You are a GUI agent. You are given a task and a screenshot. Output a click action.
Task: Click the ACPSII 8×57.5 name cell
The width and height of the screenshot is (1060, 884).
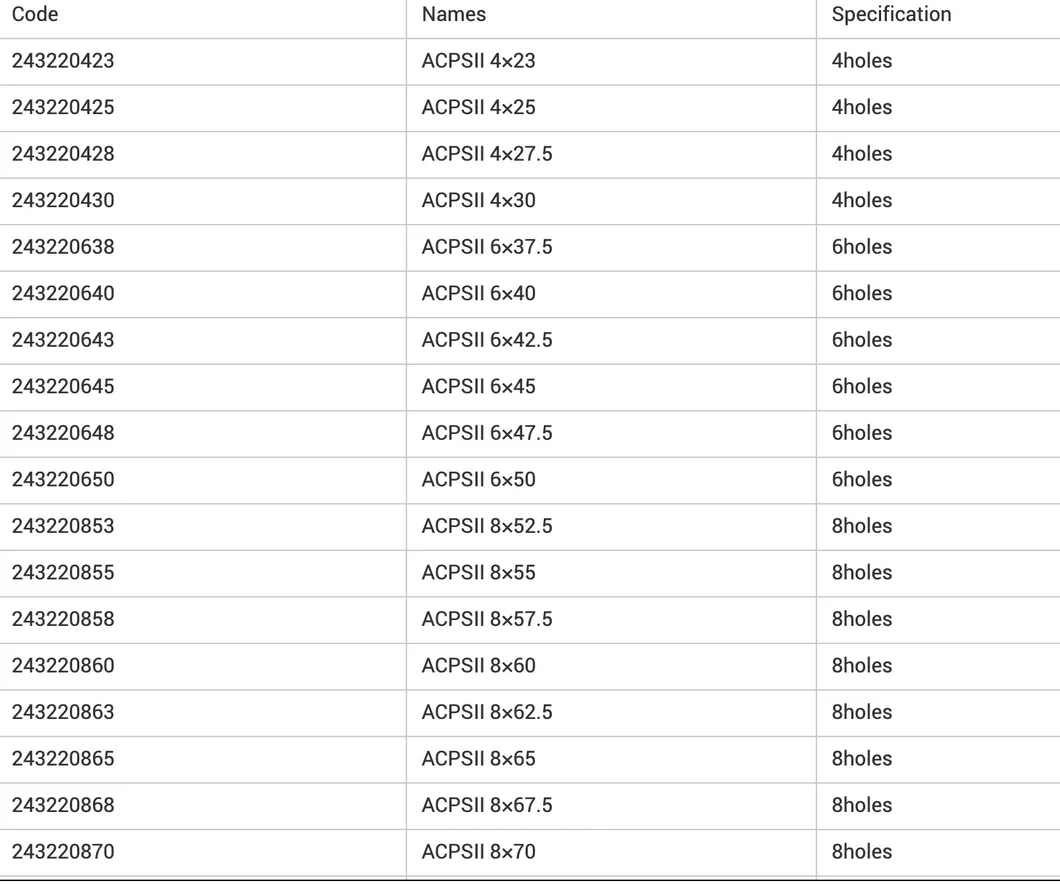(486, 619)
